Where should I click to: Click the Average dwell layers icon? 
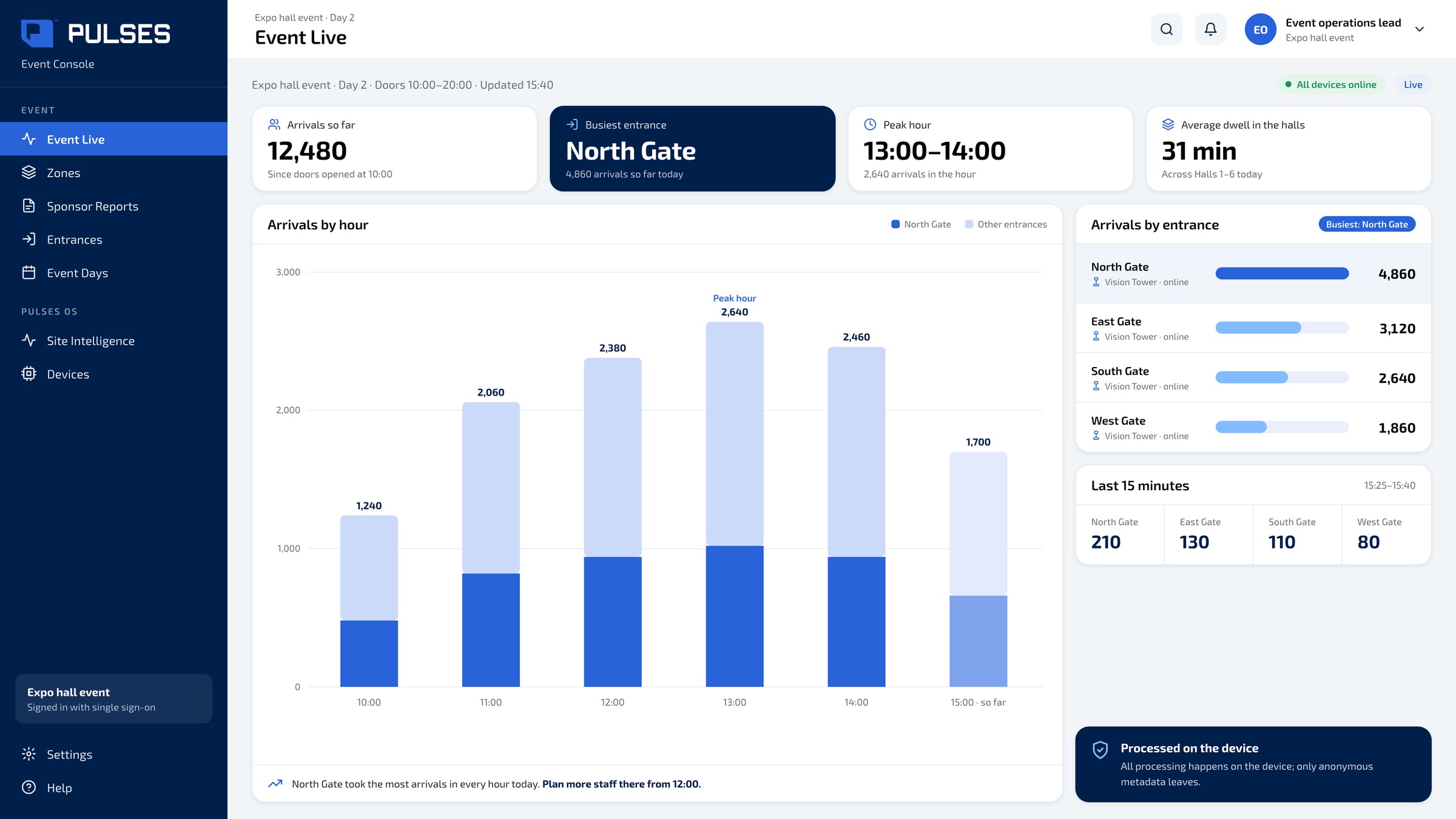coord(1168,124)
